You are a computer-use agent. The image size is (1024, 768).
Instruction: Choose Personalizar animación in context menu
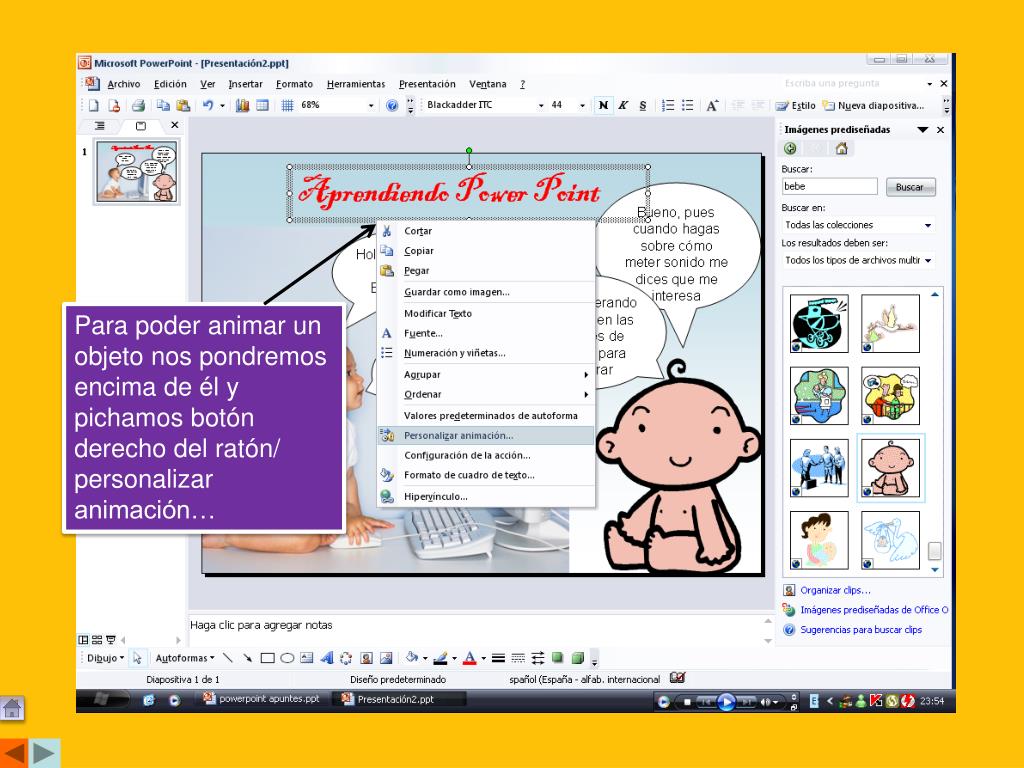pyautogui.click(x=486, y=436)
